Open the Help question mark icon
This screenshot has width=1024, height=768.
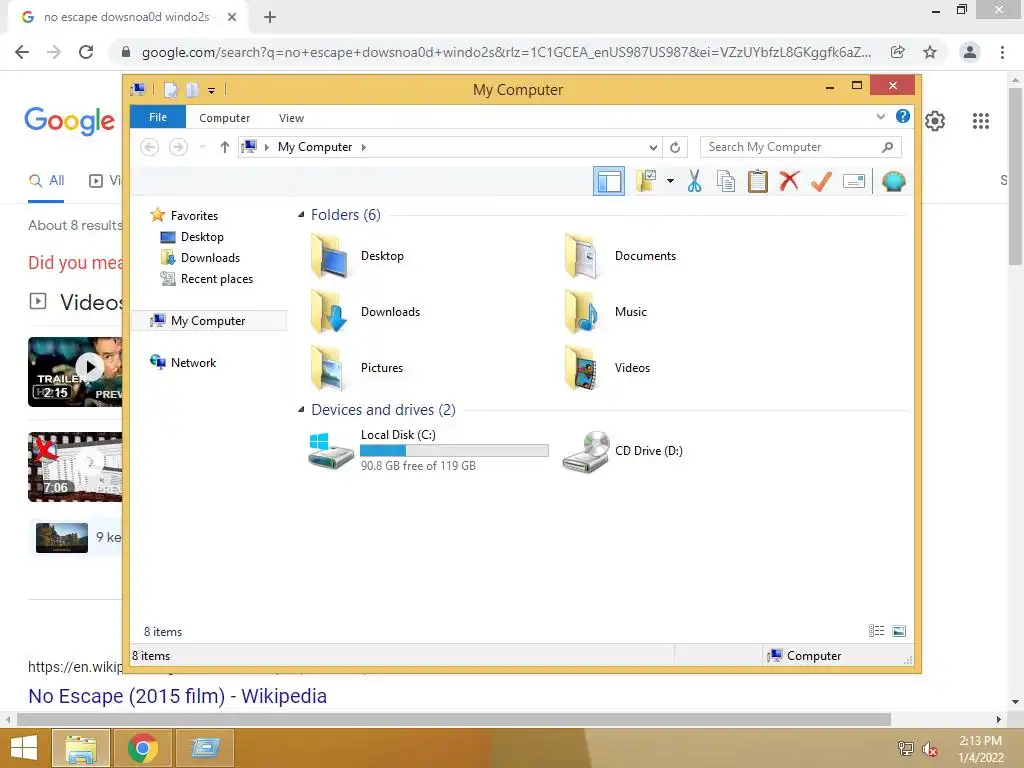[903, 116]
